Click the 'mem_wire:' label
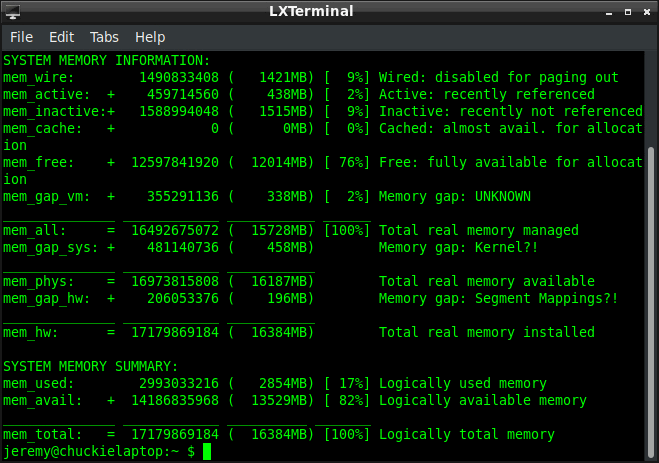This screenshot has width=659, height=463. click(39, 78)
